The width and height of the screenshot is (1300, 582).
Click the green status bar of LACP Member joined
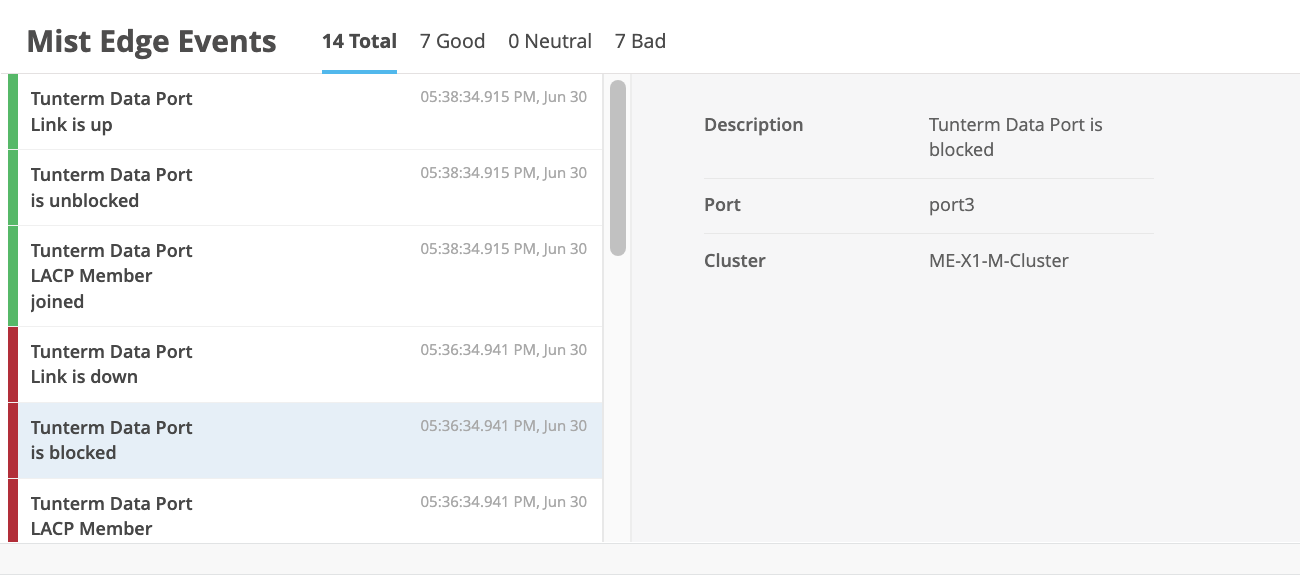point(13,275)
